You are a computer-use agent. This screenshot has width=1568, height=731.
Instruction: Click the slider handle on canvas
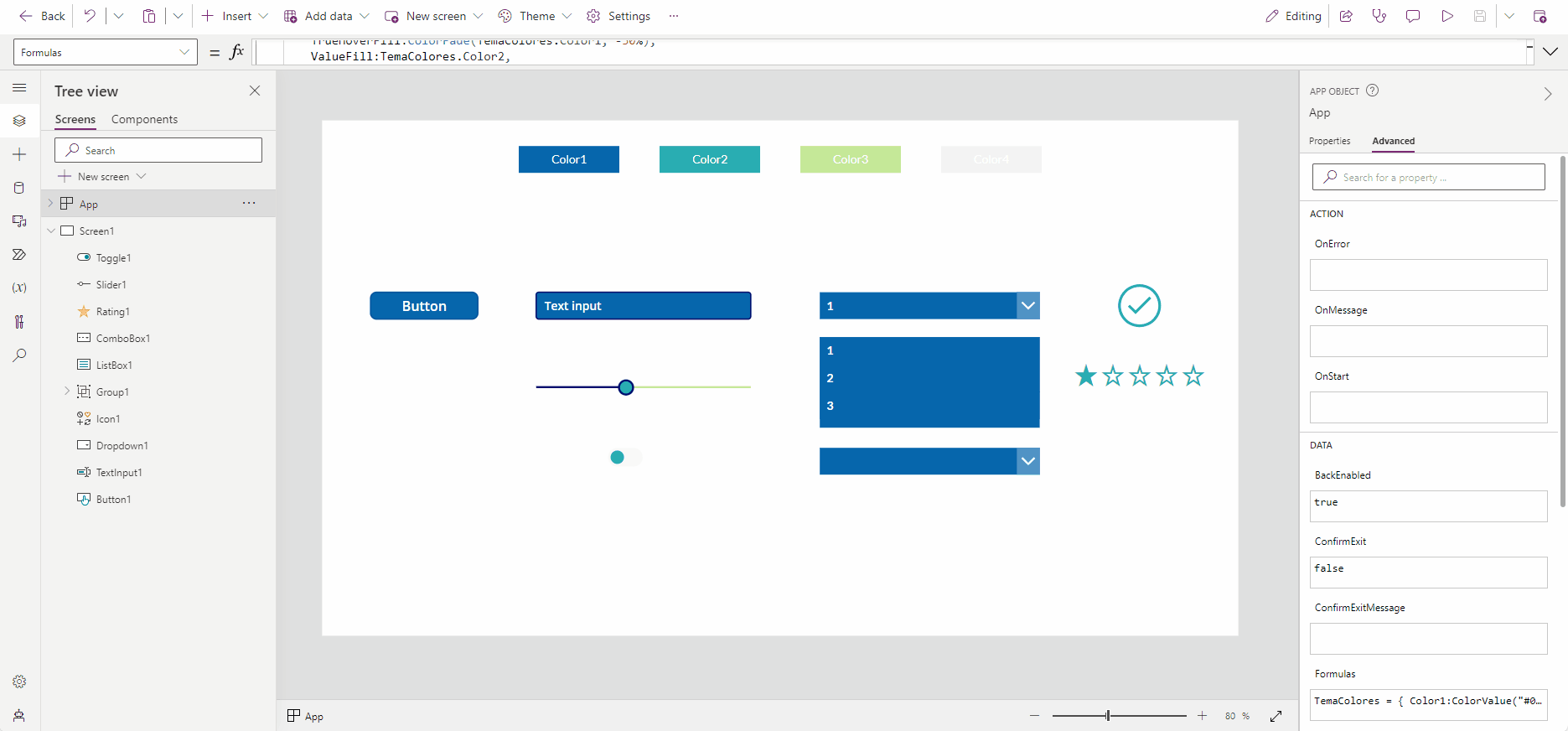626,387
